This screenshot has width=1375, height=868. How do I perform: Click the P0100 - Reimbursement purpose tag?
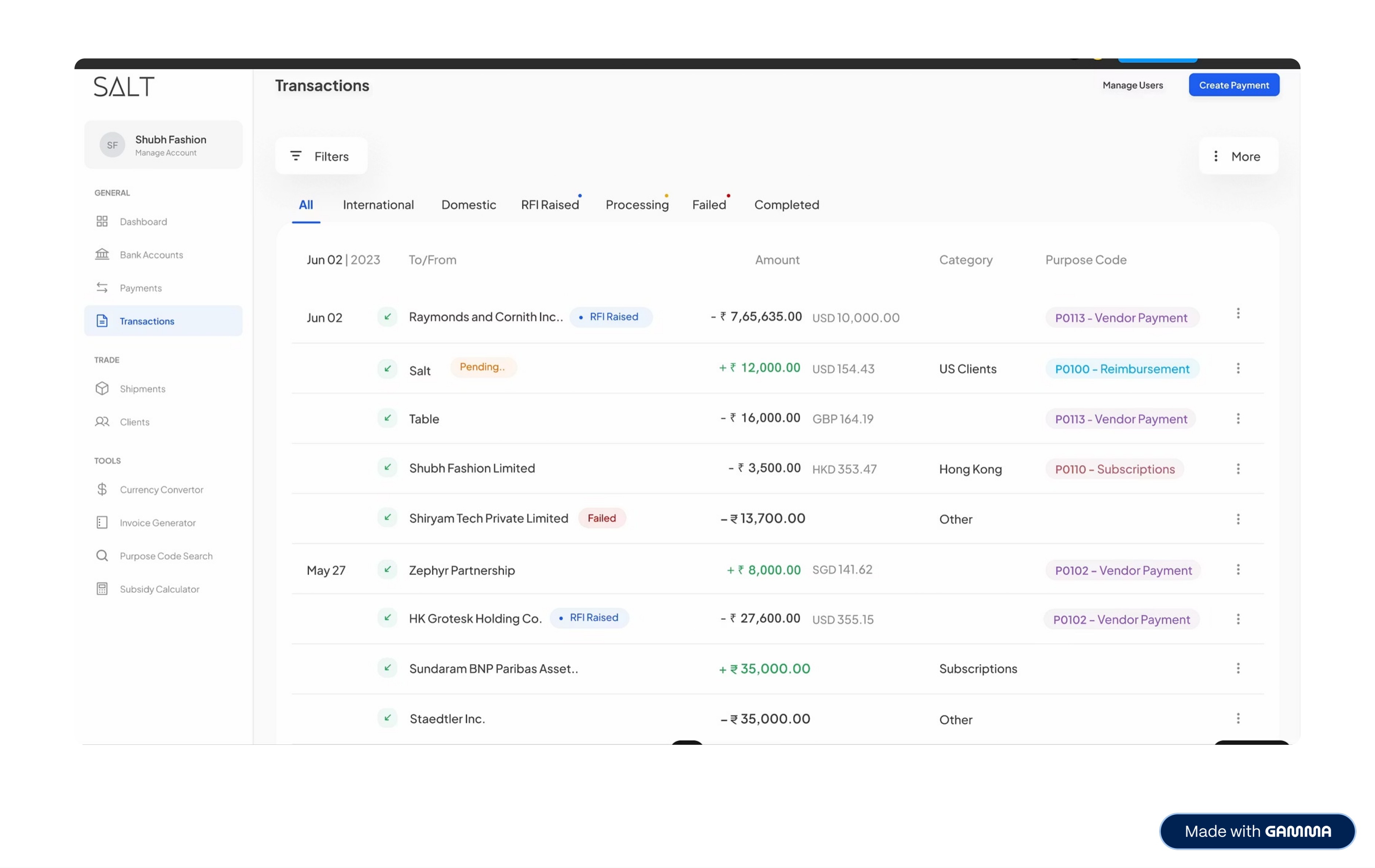pyautogui.click(x=1122, y=369)
